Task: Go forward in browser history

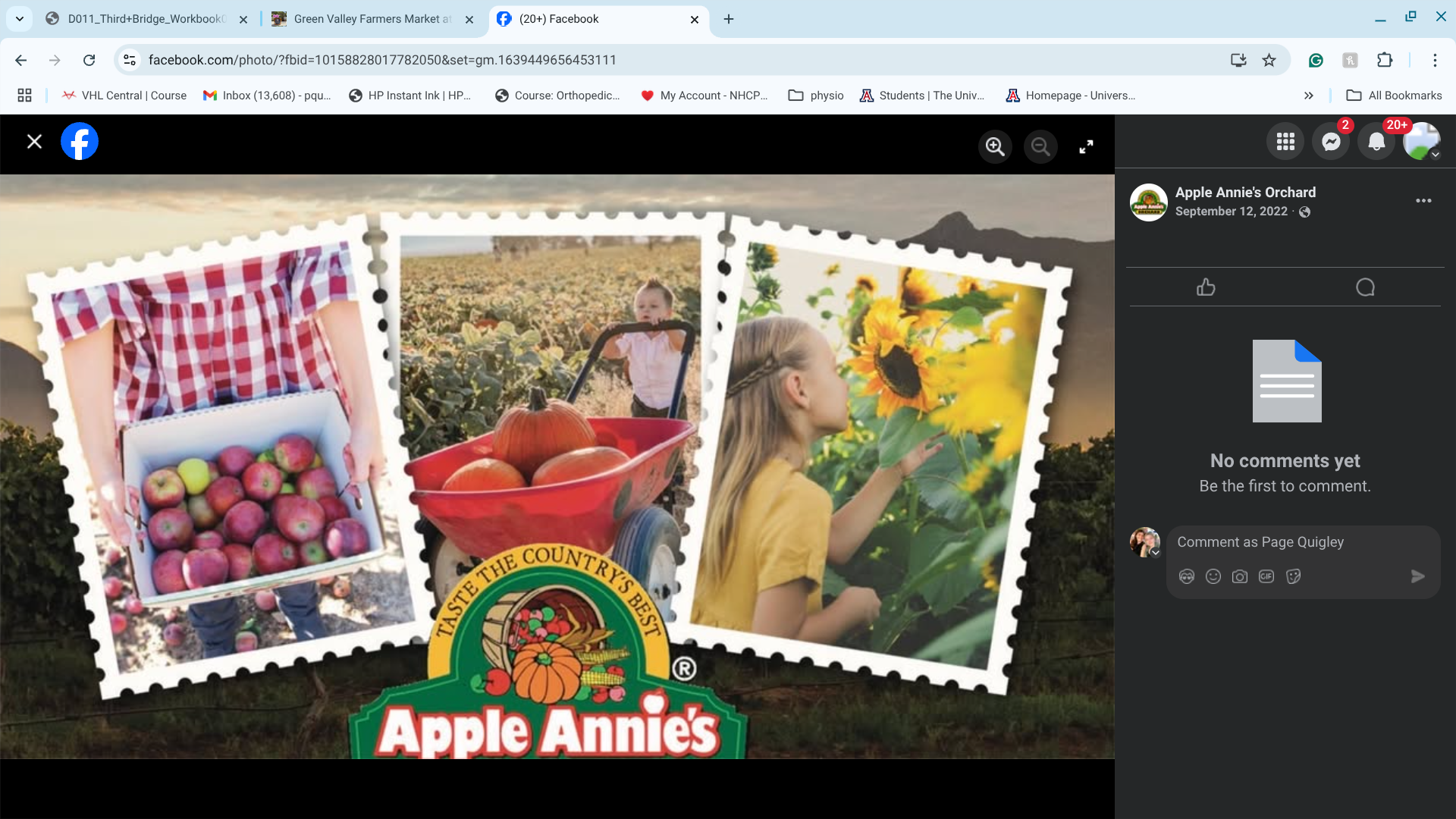Action: tap(55, 60)
